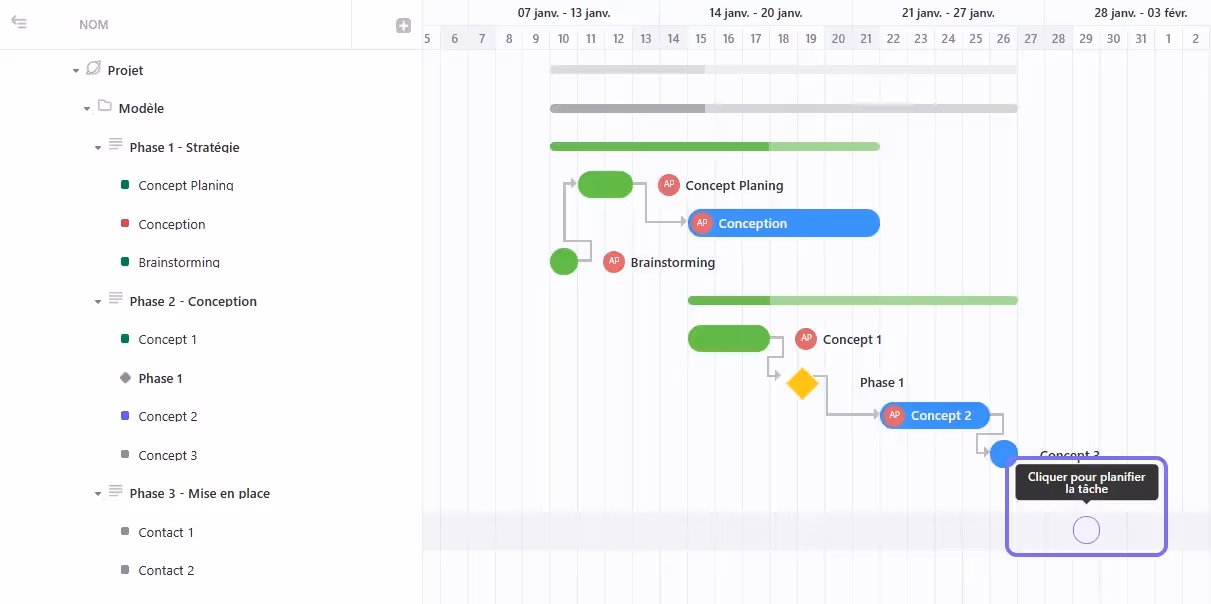Open Conception task in sidebar
This screenshot has width=1211, height=604.
click(x=172, y=225)
